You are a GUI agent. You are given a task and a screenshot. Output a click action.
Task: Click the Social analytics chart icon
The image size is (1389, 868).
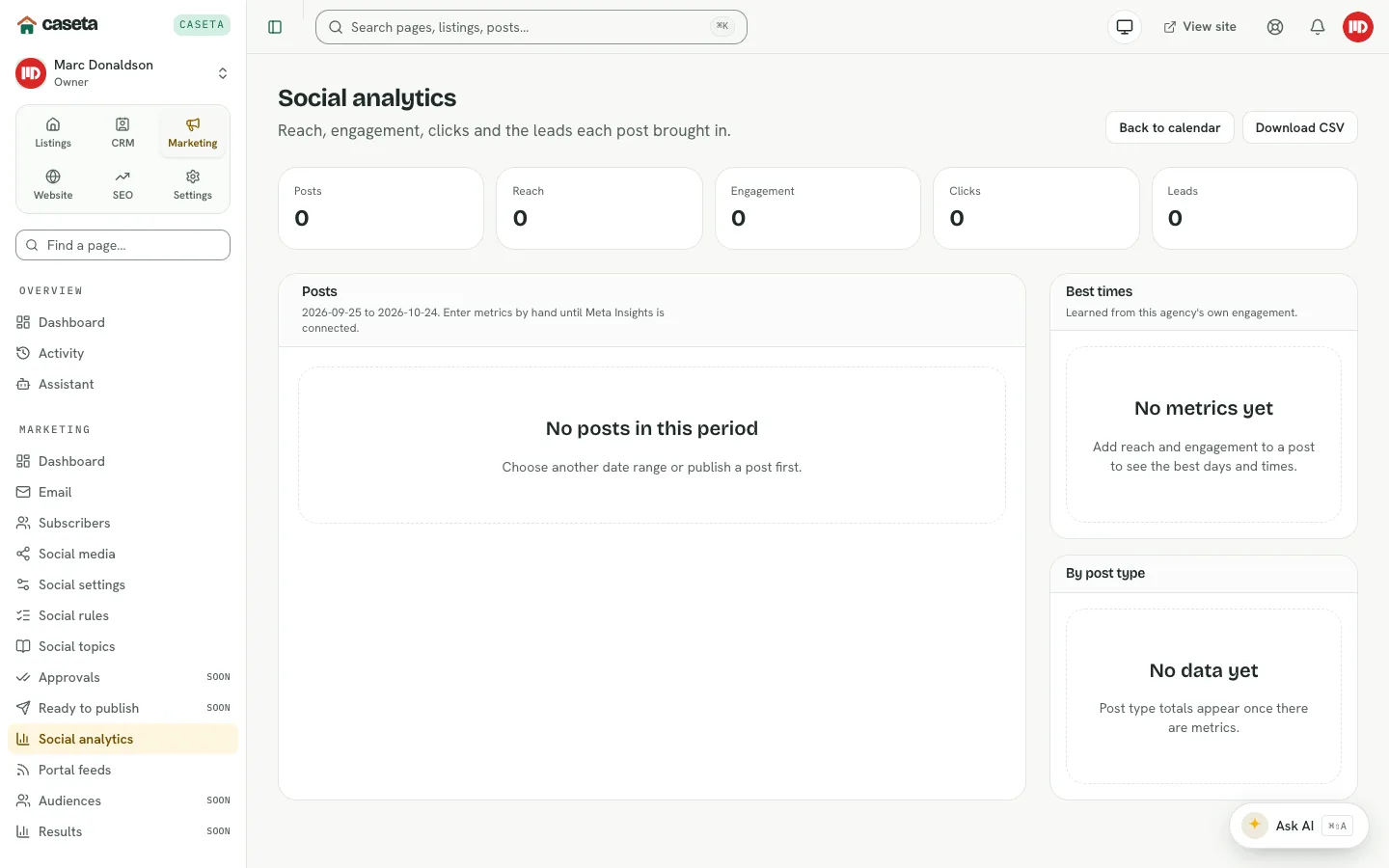click(x=23, y=739)
